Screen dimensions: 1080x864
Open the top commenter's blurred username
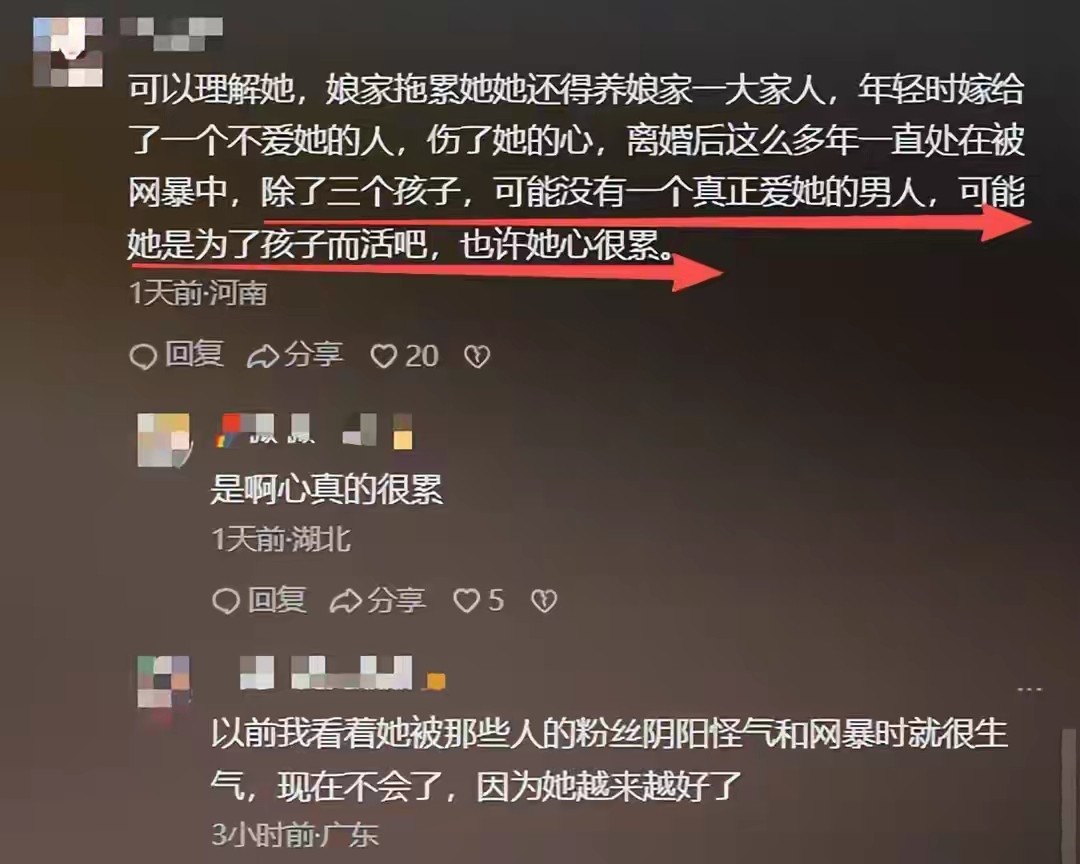172,33
